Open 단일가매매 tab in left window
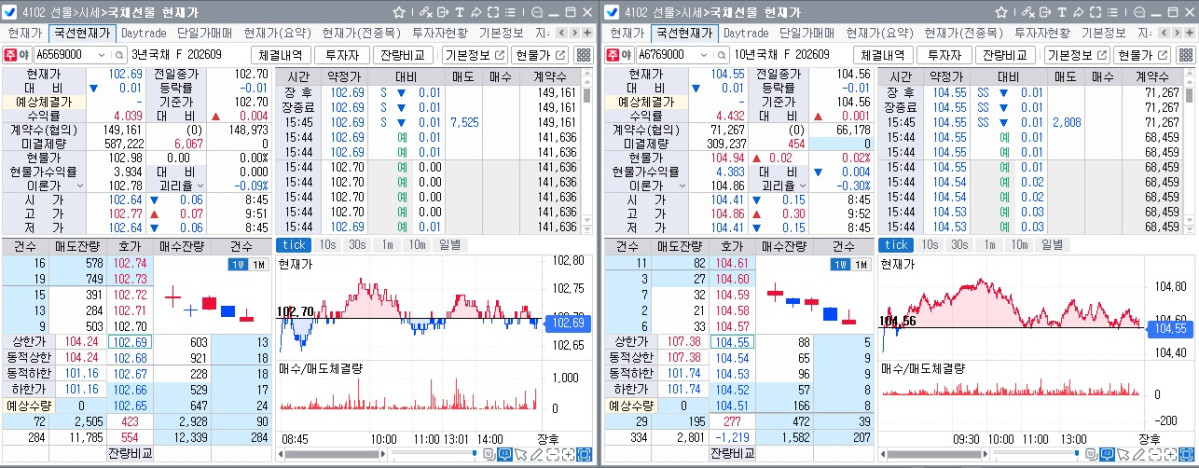The height and width of the screenshot is (468, 1199). click(x=203, y=33)
